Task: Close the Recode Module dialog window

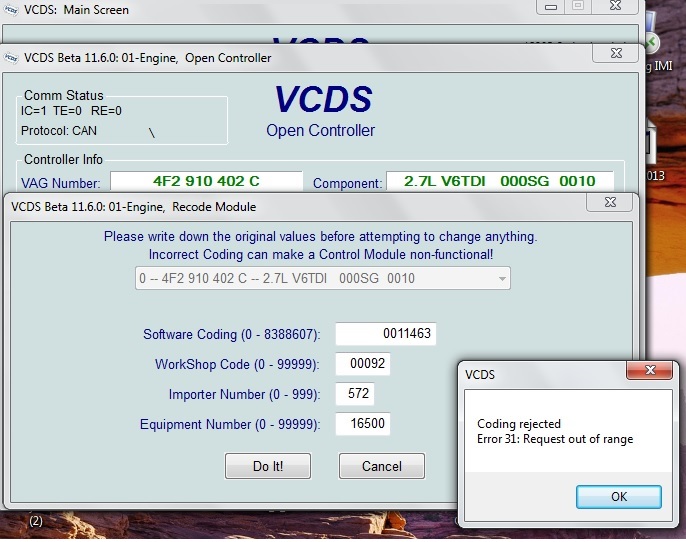Action: coord(609,204)
